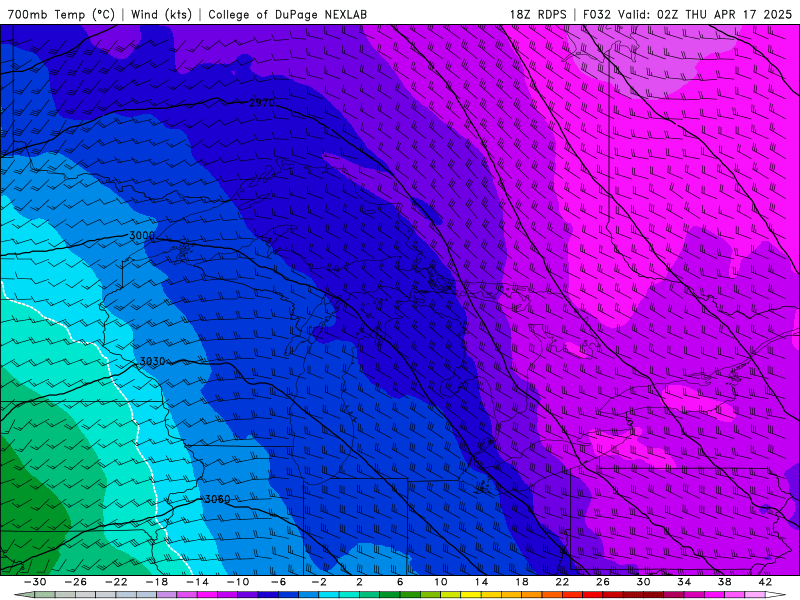Click the -2 value on the color scale
This screenshot has height=600, width=800.
coord(319,582)
